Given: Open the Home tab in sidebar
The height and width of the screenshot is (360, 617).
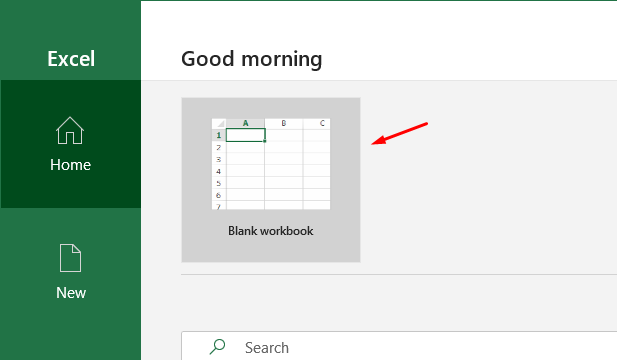Looking at the screenshot, I should click(70, 144).
